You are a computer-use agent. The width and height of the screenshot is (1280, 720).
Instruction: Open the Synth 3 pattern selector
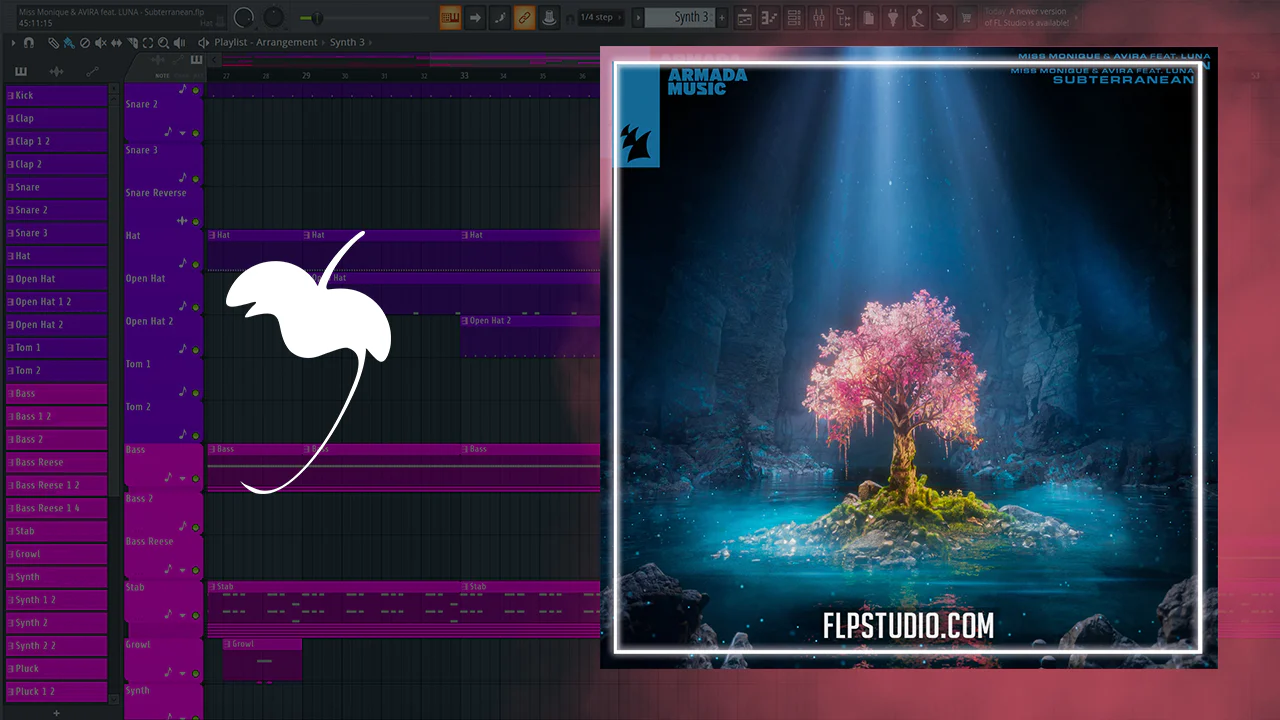[x=679, y=17]
